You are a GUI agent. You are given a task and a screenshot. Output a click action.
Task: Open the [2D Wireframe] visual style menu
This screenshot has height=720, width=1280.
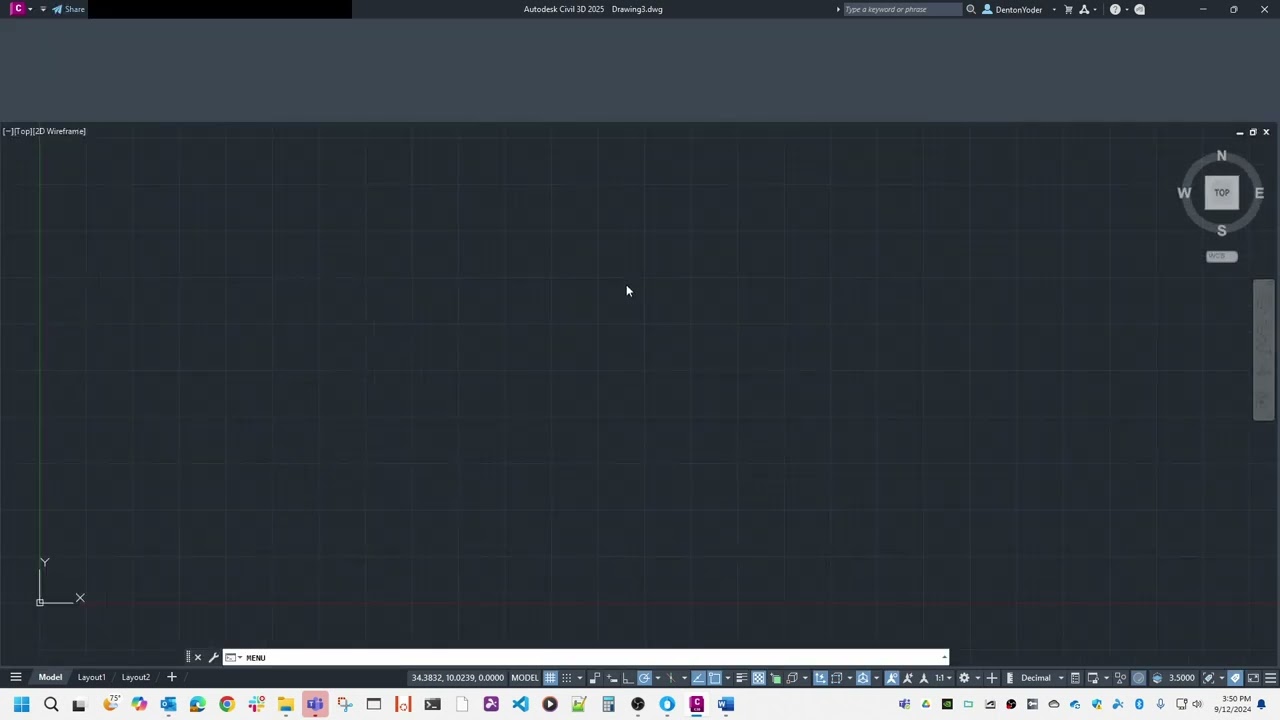pos(60,131)
